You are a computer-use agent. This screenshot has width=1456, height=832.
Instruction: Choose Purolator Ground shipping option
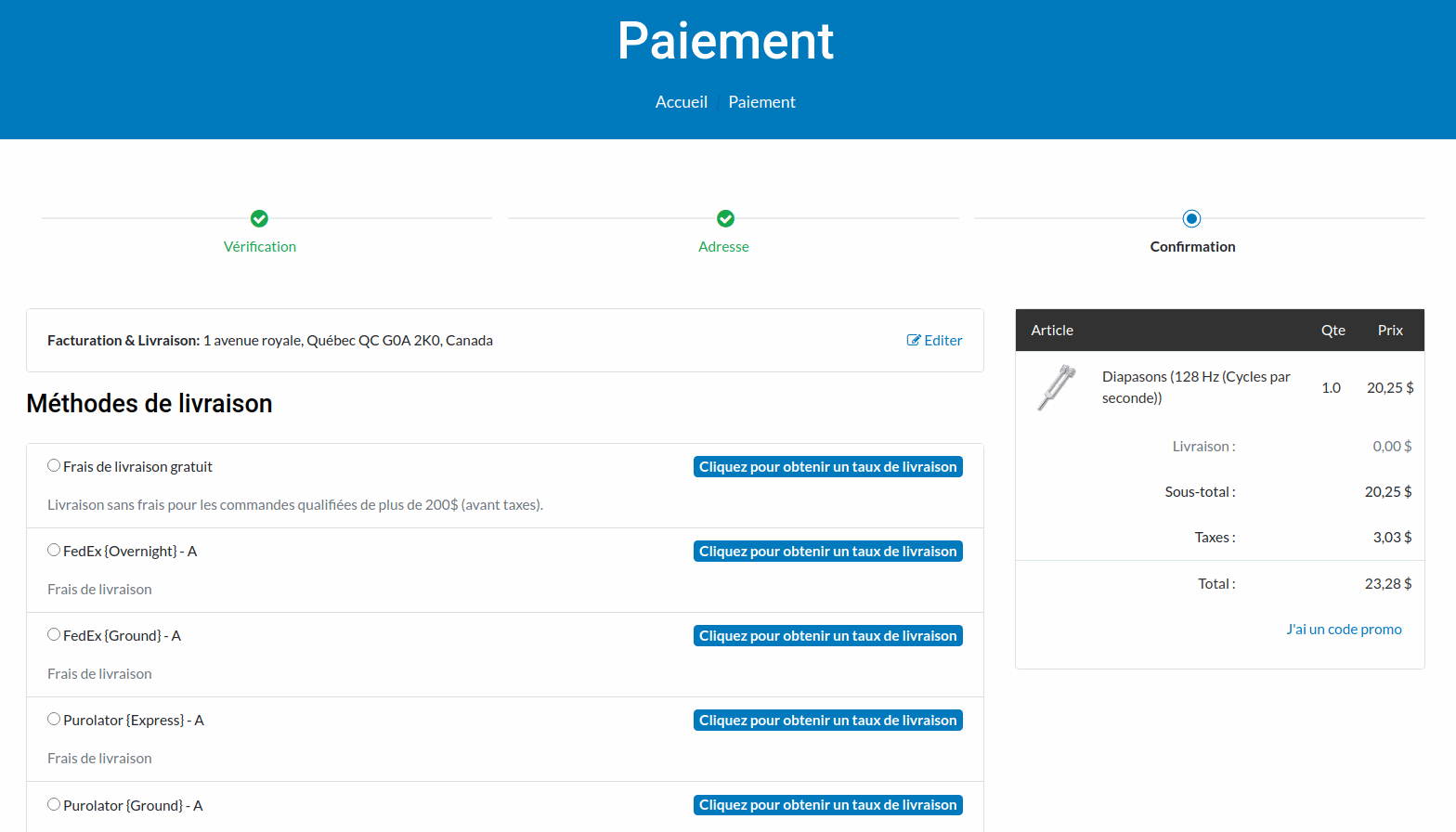pyautogui.click(x=54, y=805)
